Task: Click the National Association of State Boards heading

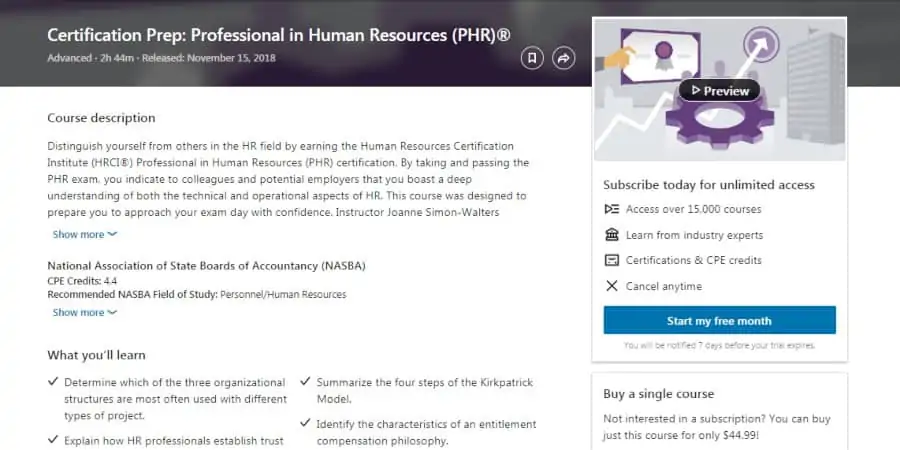Action: coord(207,266)
